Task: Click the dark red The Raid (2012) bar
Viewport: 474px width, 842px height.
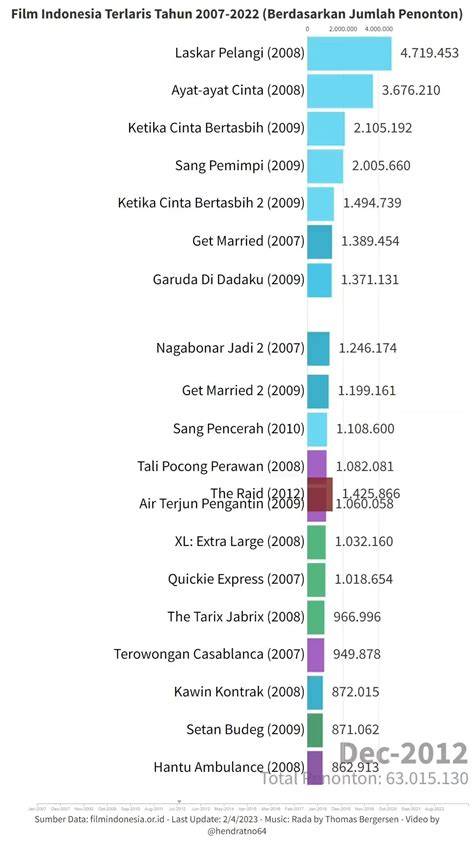Action: point(320,494)
